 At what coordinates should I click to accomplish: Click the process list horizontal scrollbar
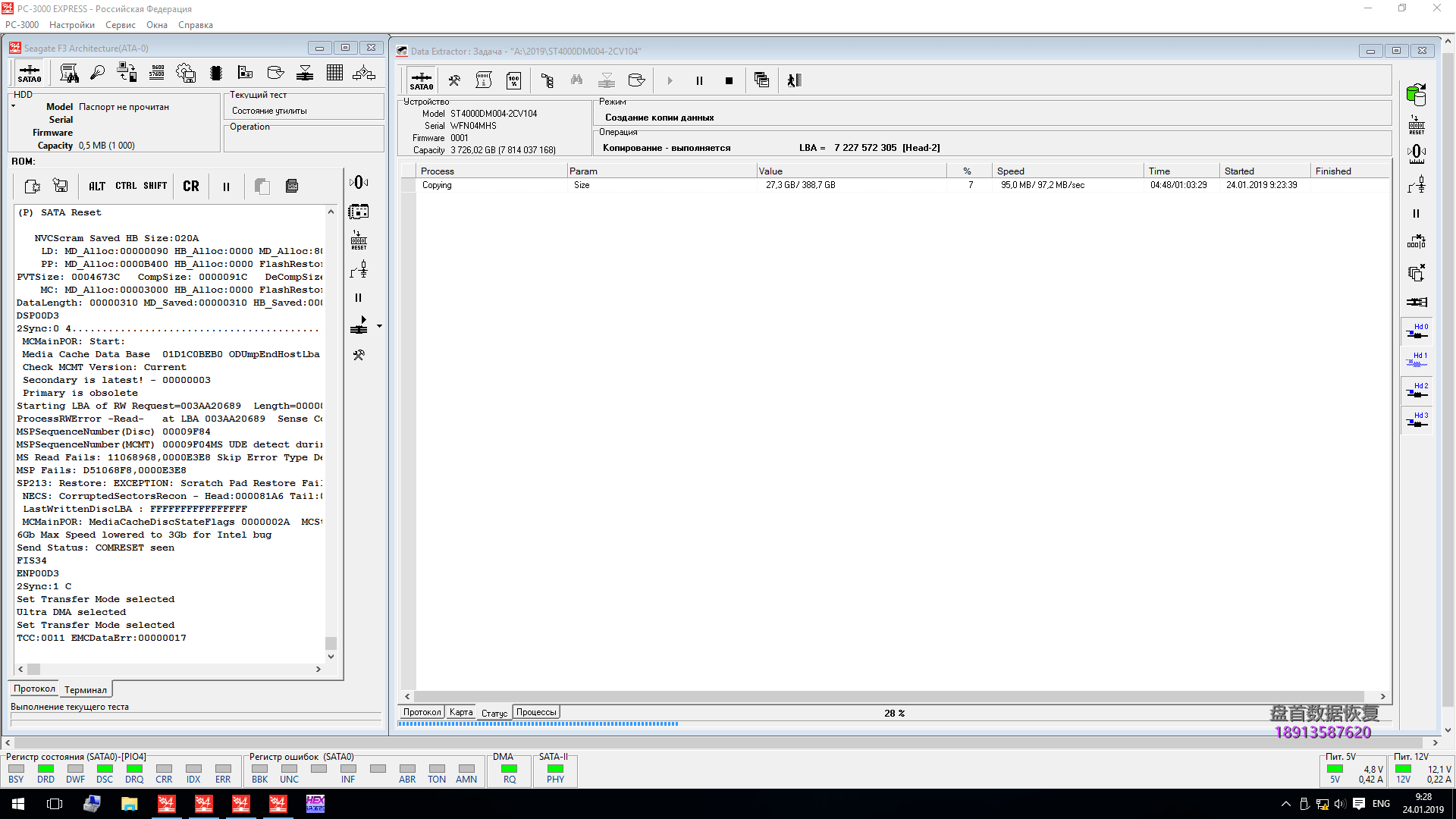click(895, 696)
